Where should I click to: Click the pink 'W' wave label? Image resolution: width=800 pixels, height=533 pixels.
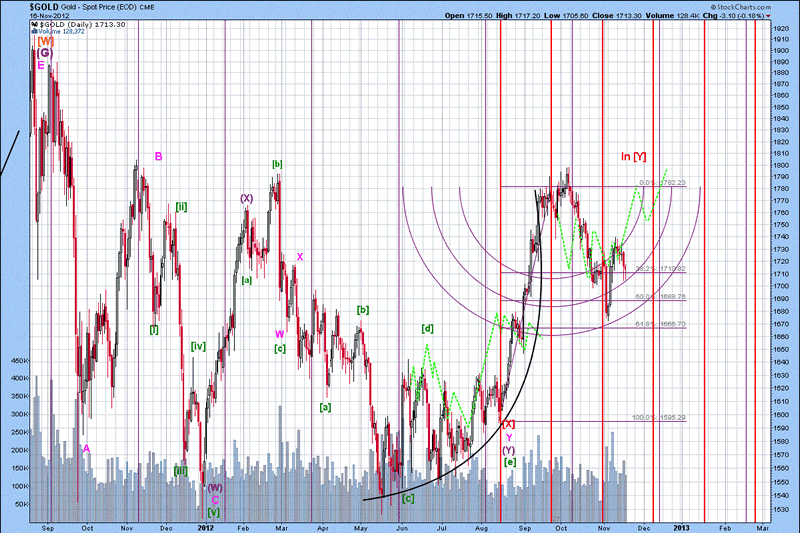tap(280, 334)
